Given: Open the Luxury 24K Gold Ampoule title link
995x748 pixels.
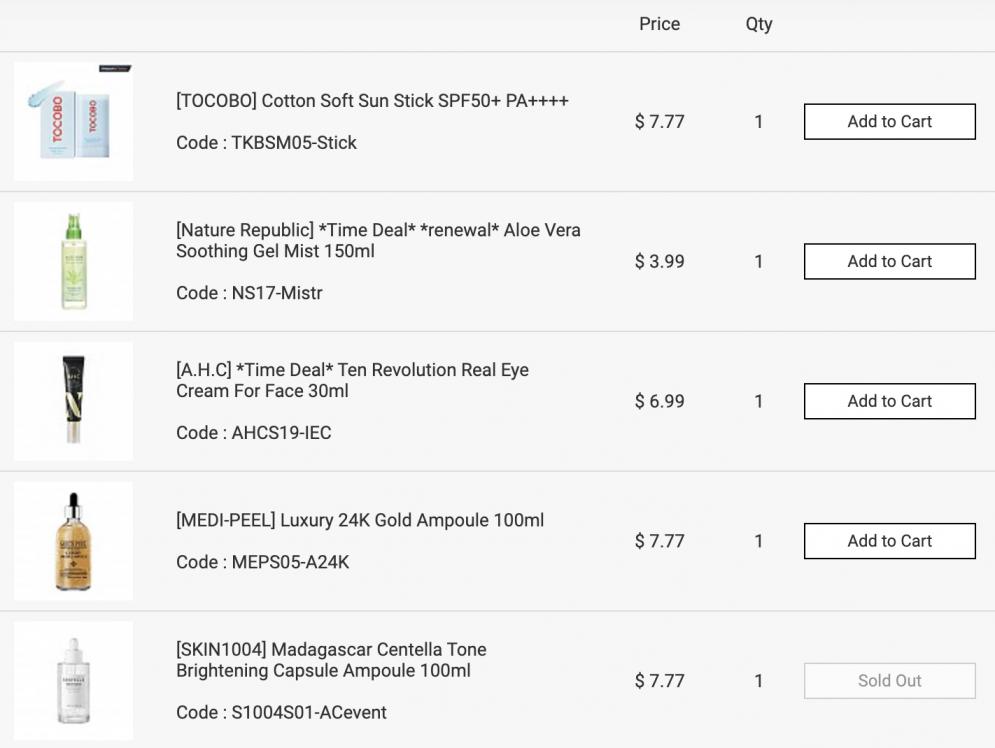Looking at the screenshot, I should pos(360,520).
